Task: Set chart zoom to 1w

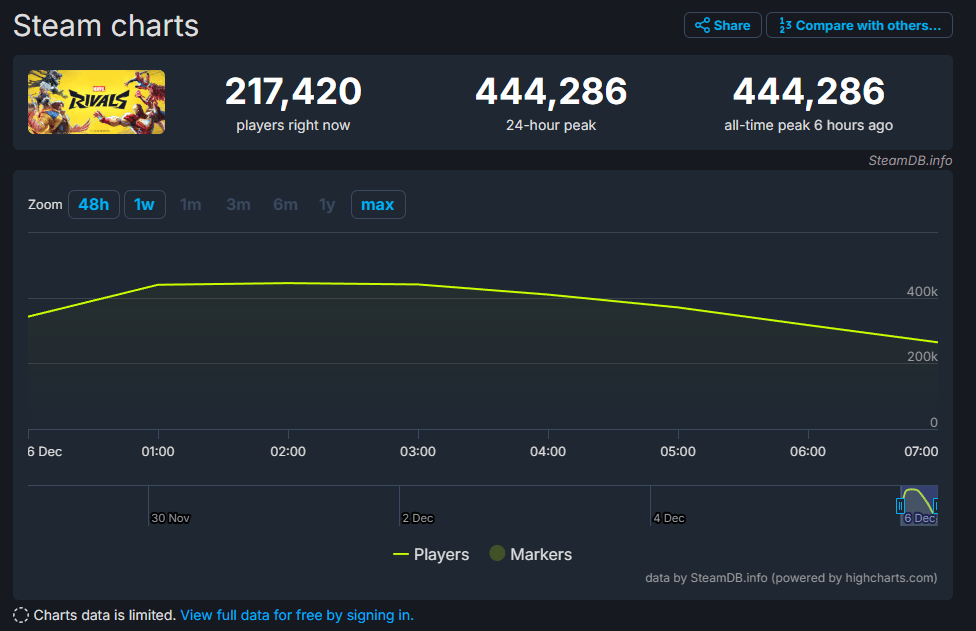Action: [x=144, y=204]
